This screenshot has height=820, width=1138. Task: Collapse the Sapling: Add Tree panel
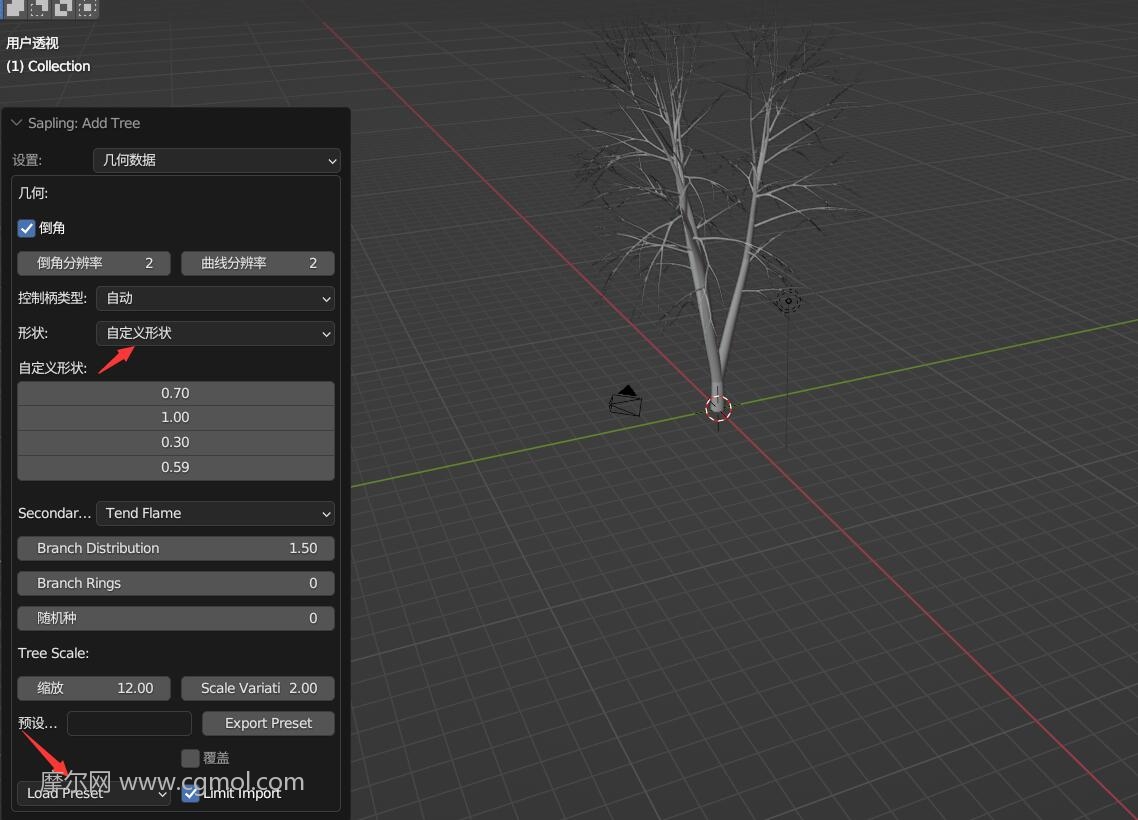click(16, 123)
